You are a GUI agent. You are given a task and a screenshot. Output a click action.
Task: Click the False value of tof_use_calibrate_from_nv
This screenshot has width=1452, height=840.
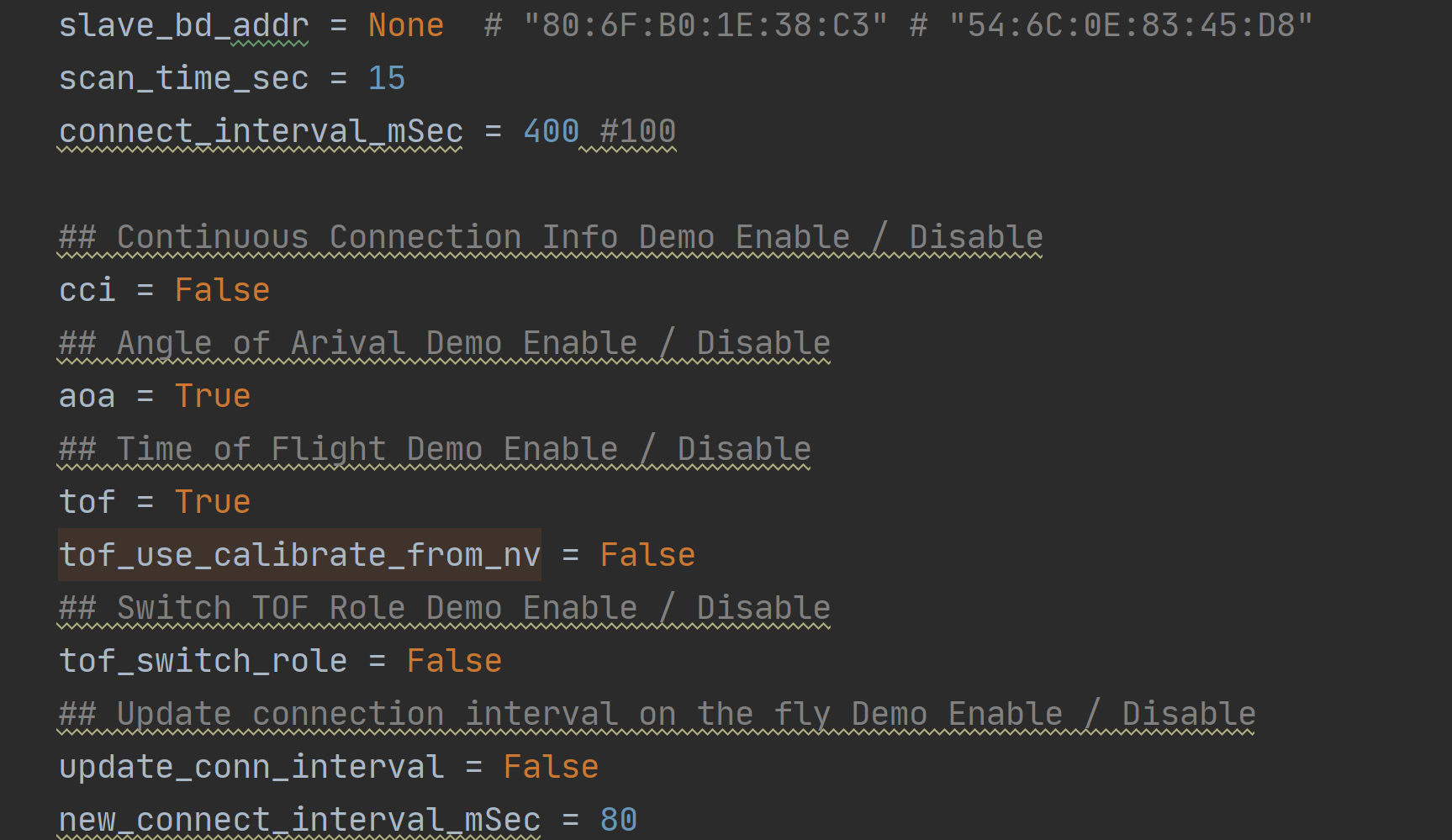(x=647, y=556)
